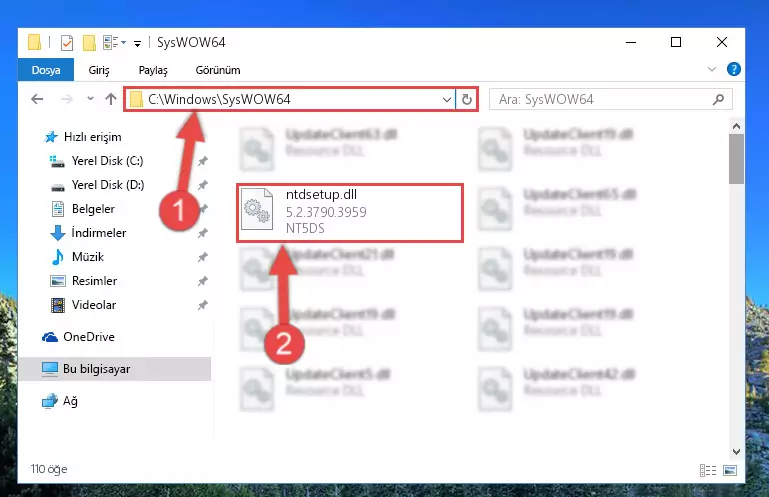The height and width of the screenshot is (497, 769).
Task: Click pin icon next to Resimler
Action: click(203, 281)
